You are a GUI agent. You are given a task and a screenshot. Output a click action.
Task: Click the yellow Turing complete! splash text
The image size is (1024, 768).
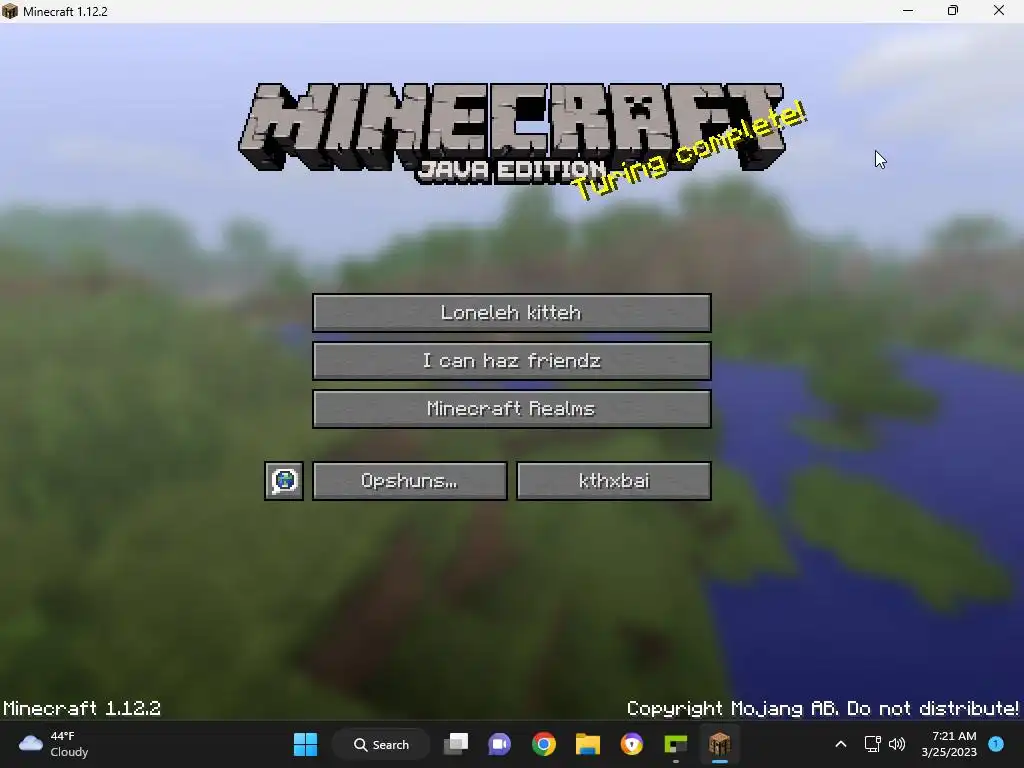(690, 152)
